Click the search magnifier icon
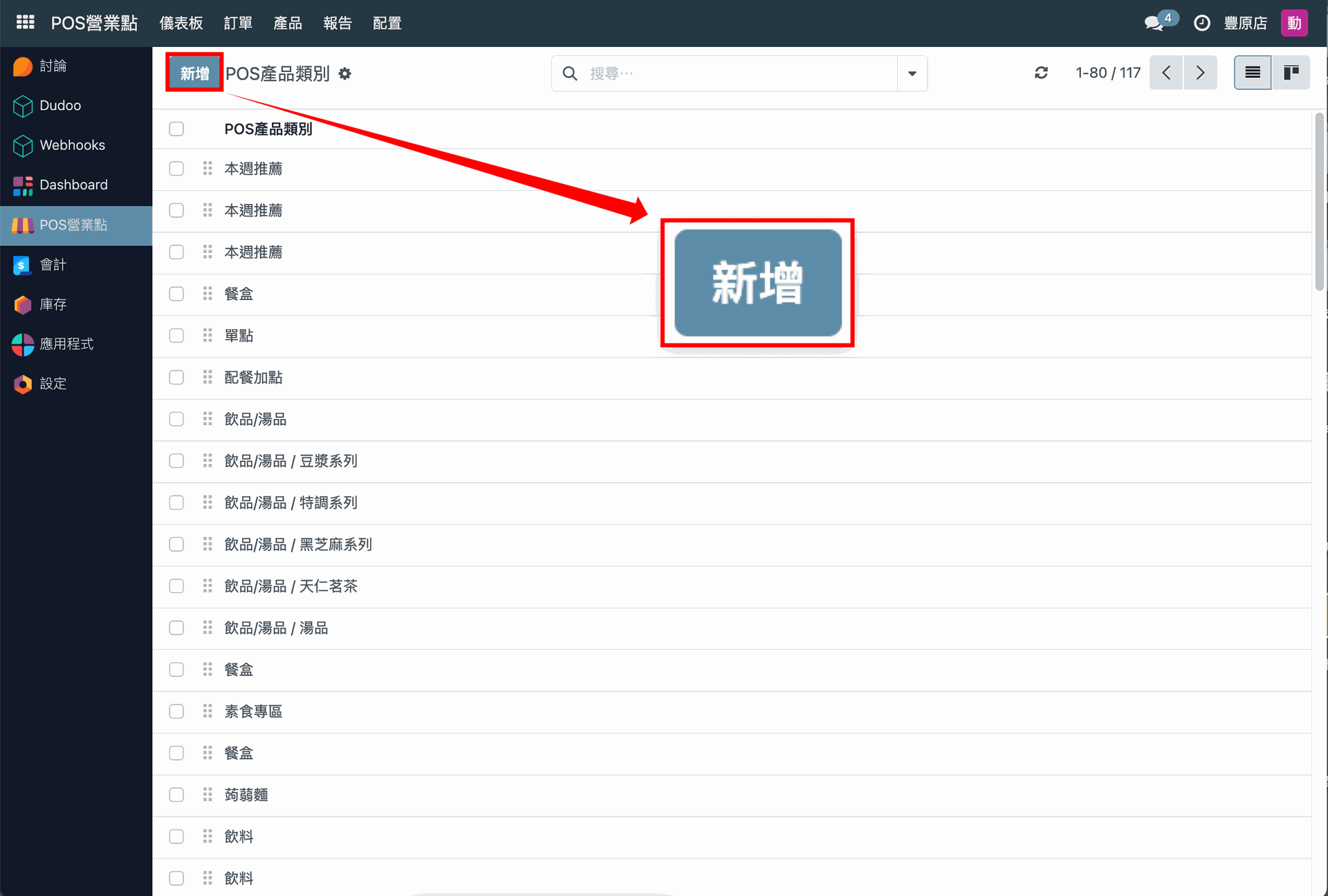Image resolution: width=1328 pixels, height=896 pixels. (x=570, y=73)
